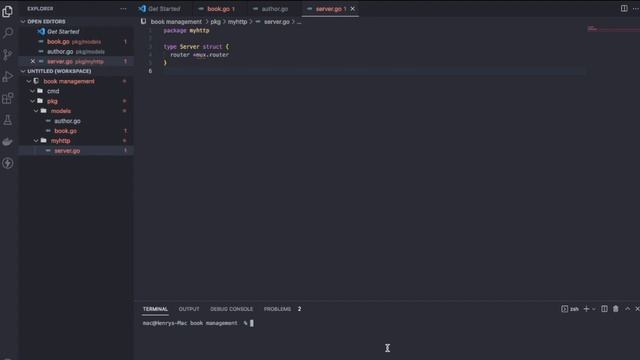The image size is (640, 360).
Task: Open the Testing flask view
Action: [7, 120]
